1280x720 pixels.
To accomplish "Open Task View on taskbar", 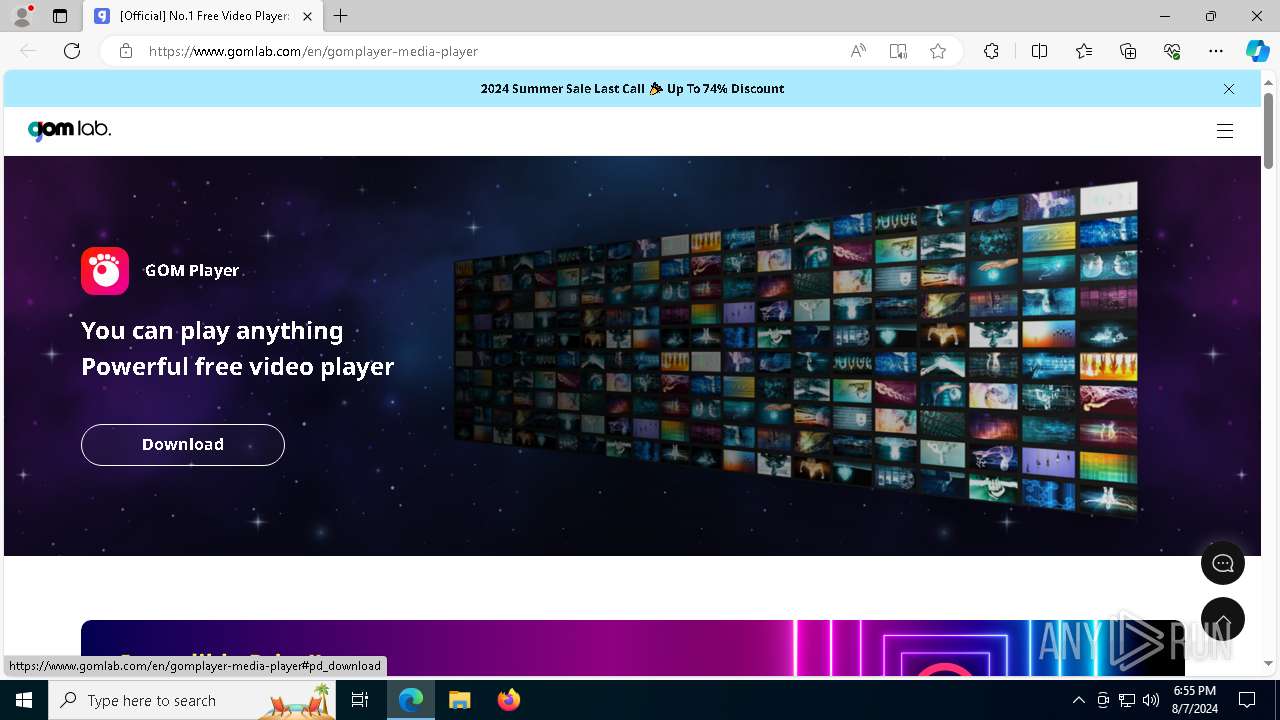I will click(x=360, y=700).
